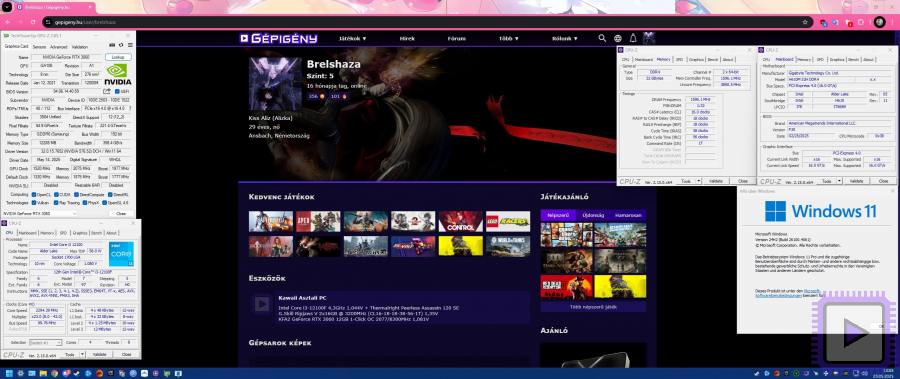
Task: Toggle the UEFI checkbox in GPU-Z
Action: coord(117,91)
